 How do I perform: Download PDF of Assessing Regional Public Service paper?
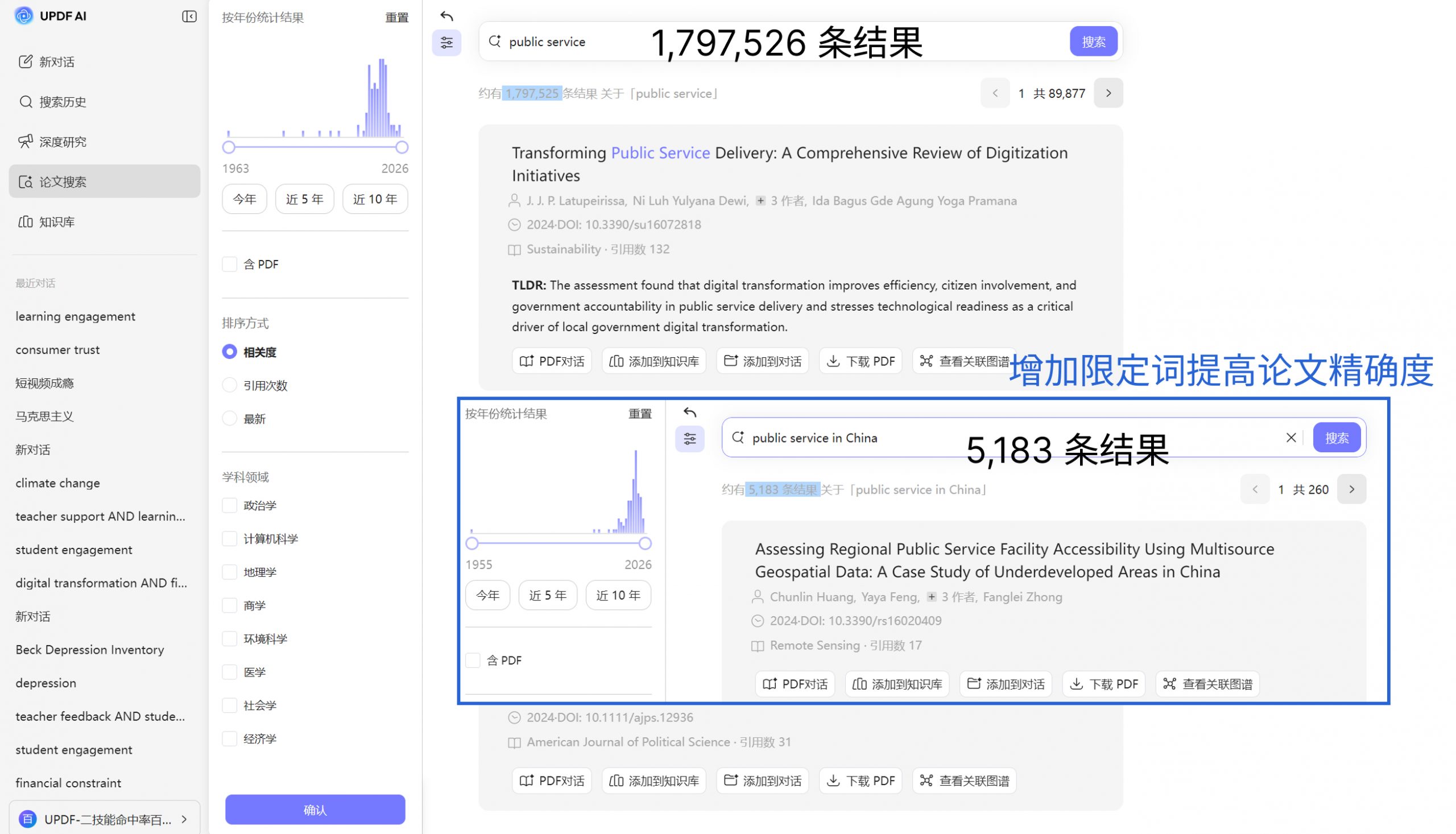[x=1104, y=684]
